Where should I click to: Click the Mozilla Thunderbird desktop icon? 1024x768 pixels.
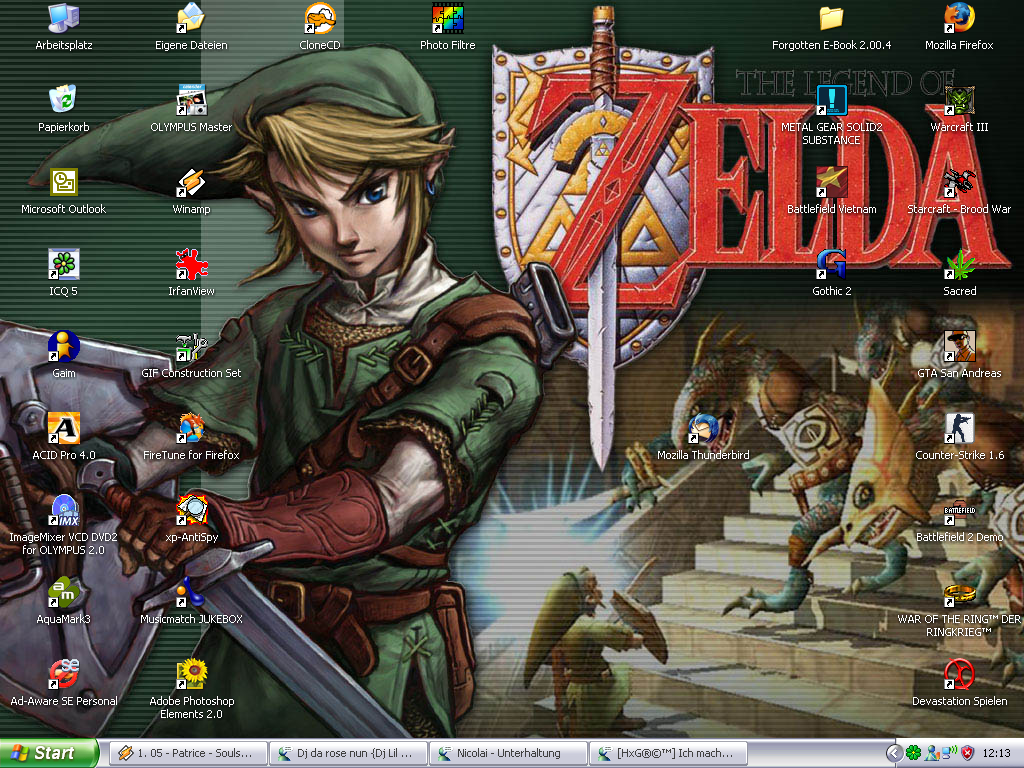click(x=703, y=428)
